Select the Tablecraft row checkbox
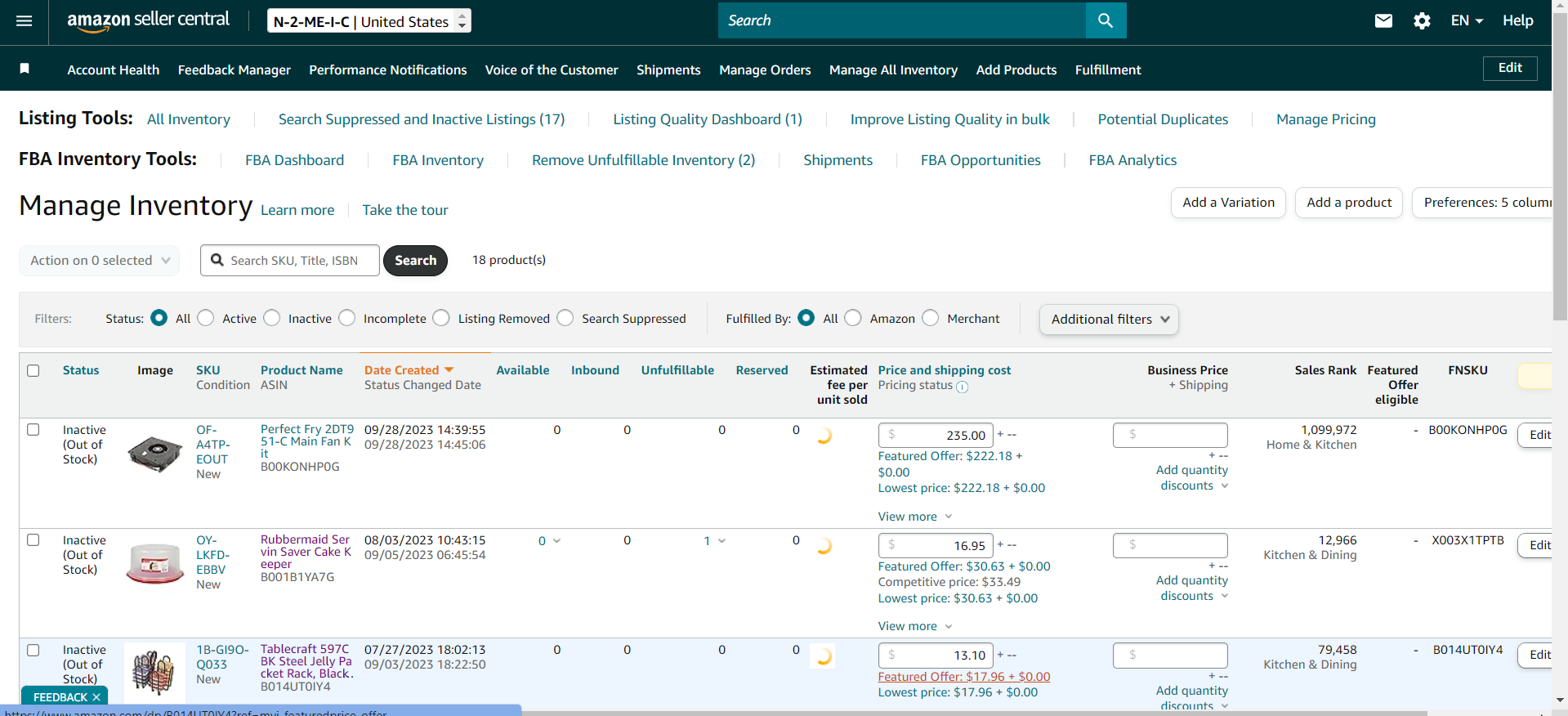 click(34, 651)
